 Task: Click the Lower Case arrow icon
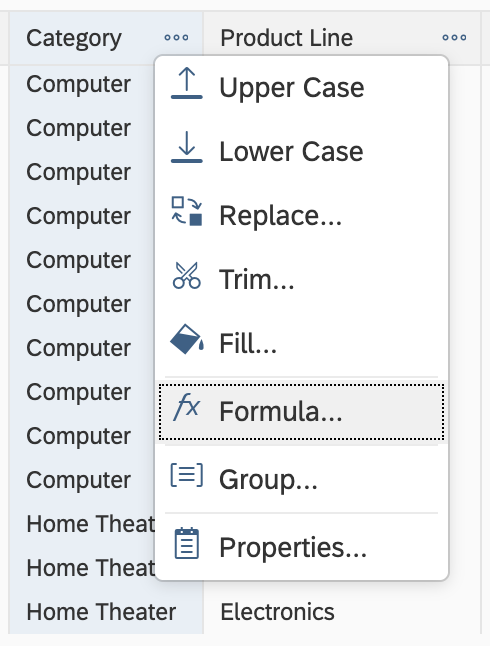[x=187, y=147]
